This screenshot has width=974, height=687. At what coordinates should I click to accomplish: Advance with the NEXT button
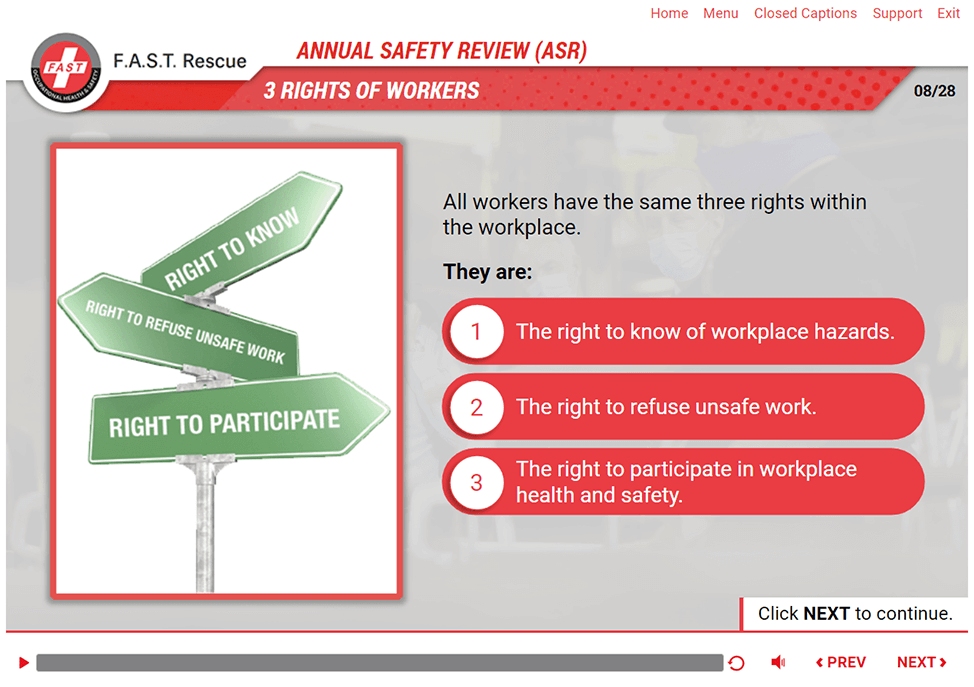pos(922,663)
